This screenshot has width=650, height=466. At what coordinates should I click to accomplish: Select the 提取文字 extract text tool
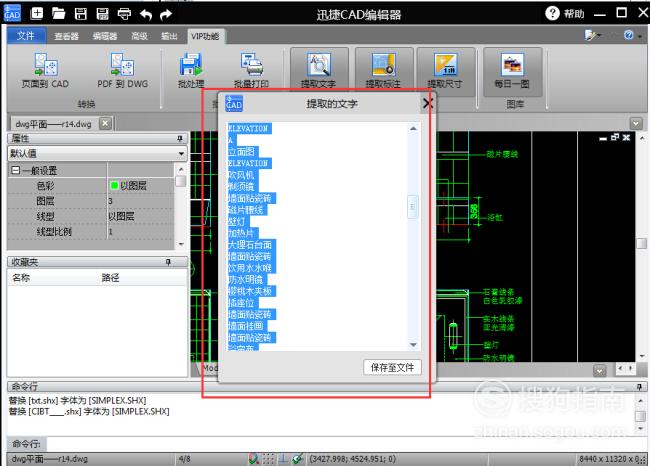319,70
